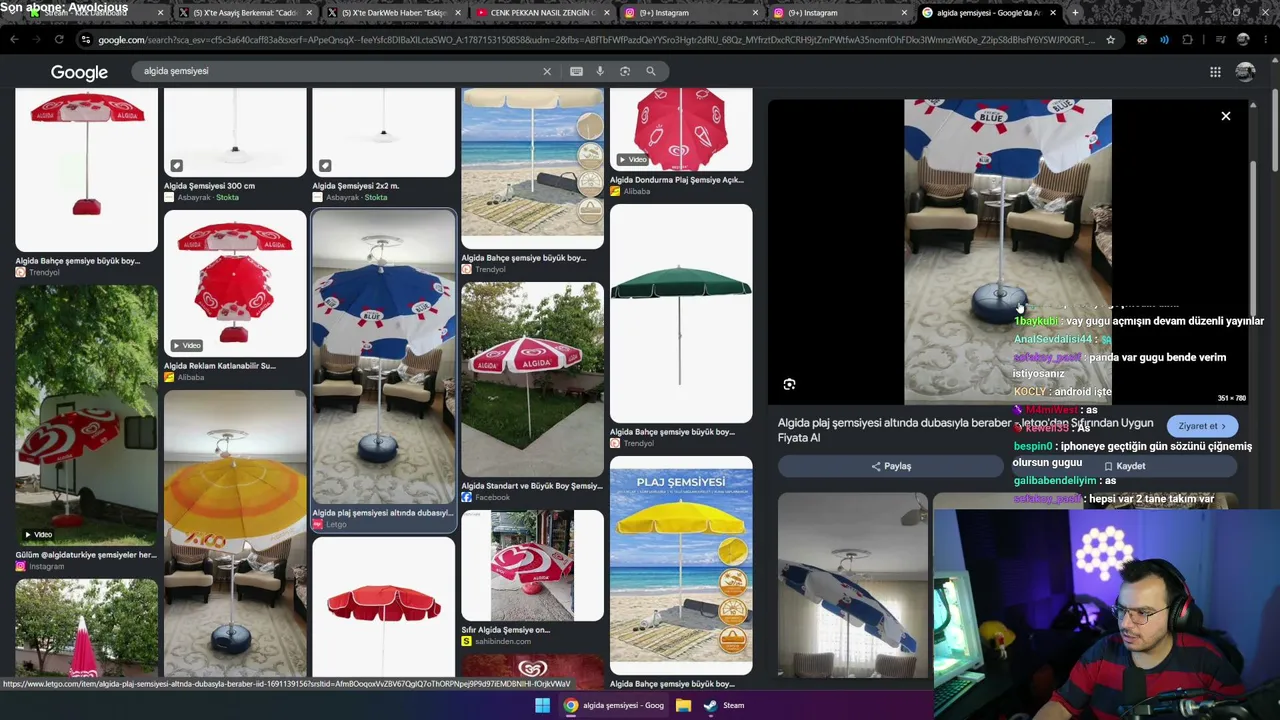Open 'Algida Dondurma Plaj Şemsiye' video thumbnail
Viewport: 1280px width, 720px height.
click(681, 129)
